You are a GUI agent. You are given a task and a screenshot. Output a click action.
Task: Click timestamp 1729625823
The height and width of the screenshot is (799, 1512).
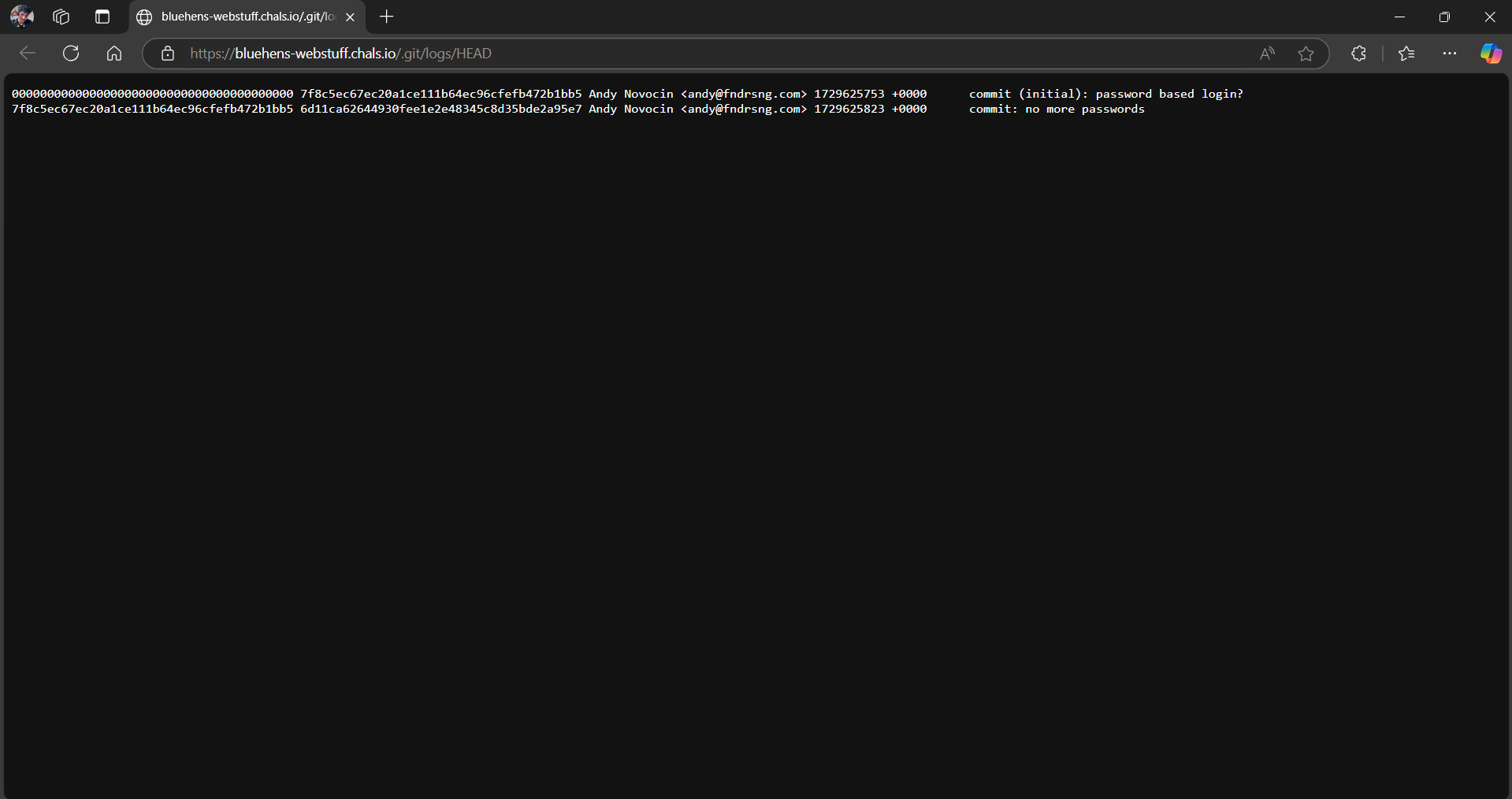click(849, 109)
